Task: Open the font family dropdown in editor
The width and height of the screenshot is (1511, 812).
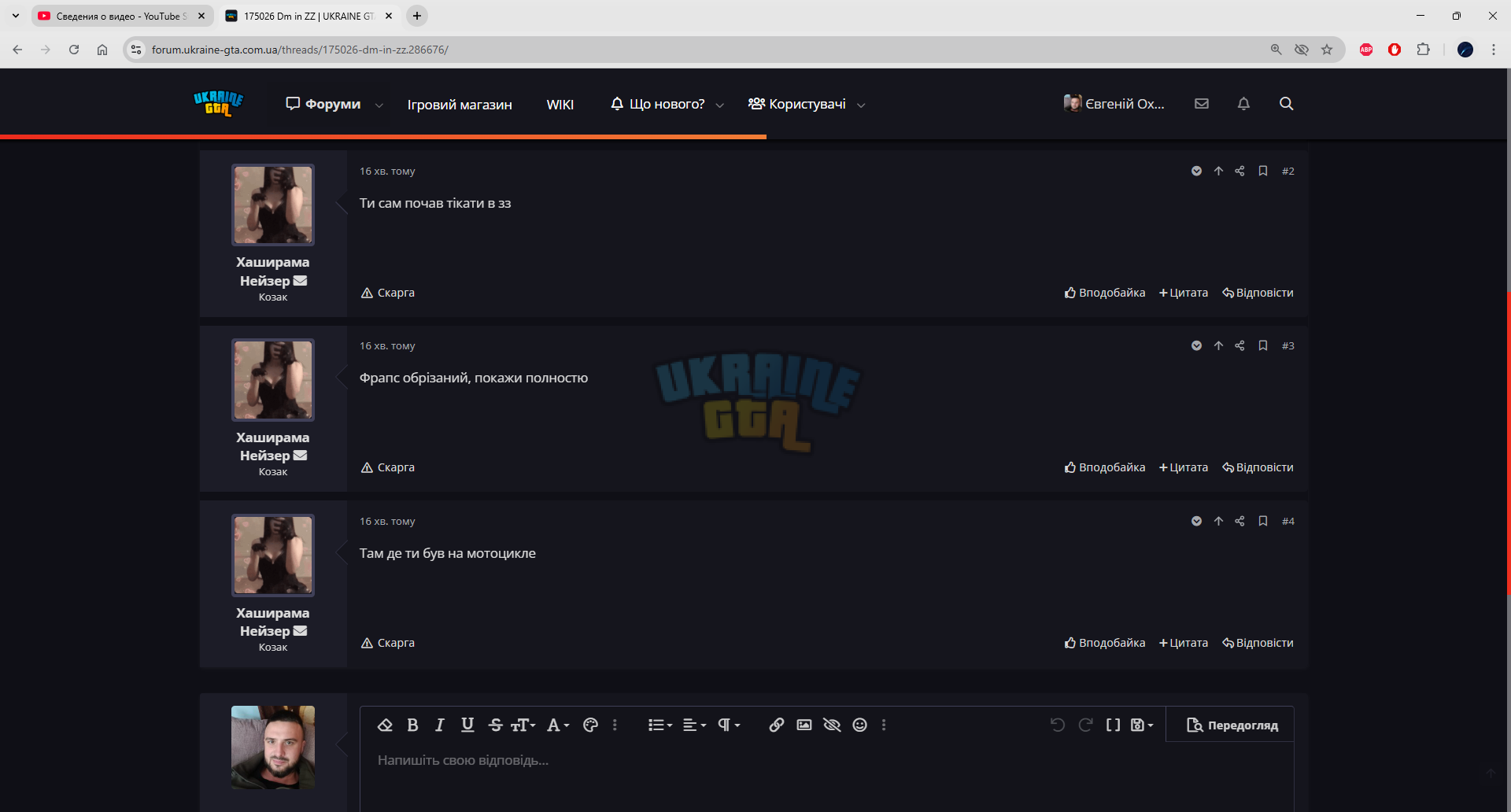Action: tap(558, 725)
